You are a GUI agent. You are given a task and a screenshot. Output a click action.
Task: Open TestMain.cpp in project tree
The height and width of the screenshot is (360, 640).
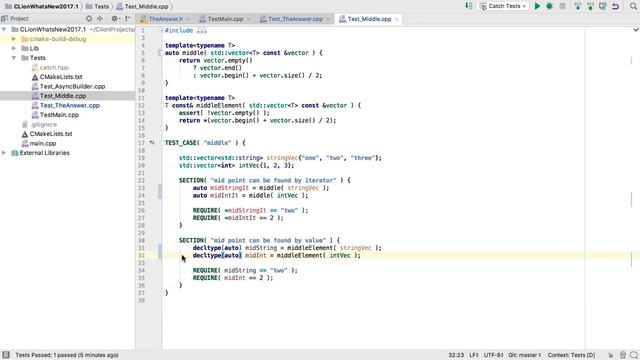[x=59, y=115]
